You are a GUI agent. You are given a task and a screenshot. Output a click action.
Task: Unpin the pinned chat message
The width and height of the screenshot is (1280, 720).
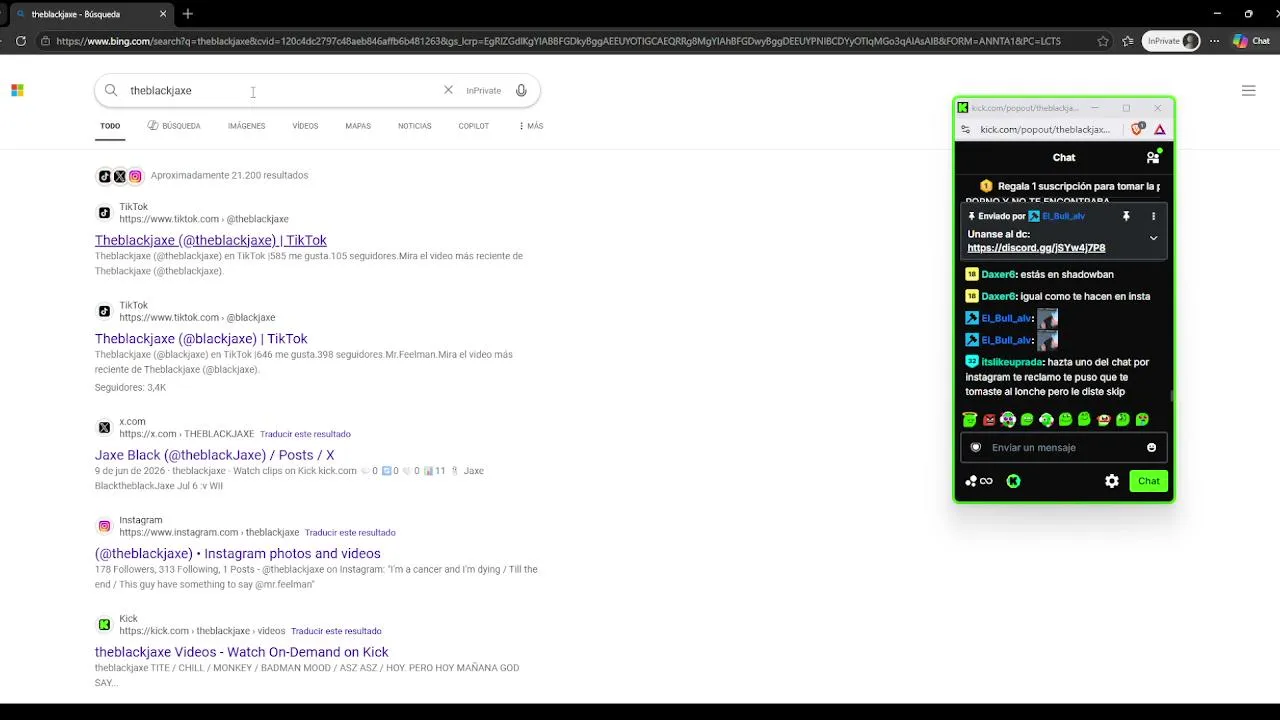1126,216
